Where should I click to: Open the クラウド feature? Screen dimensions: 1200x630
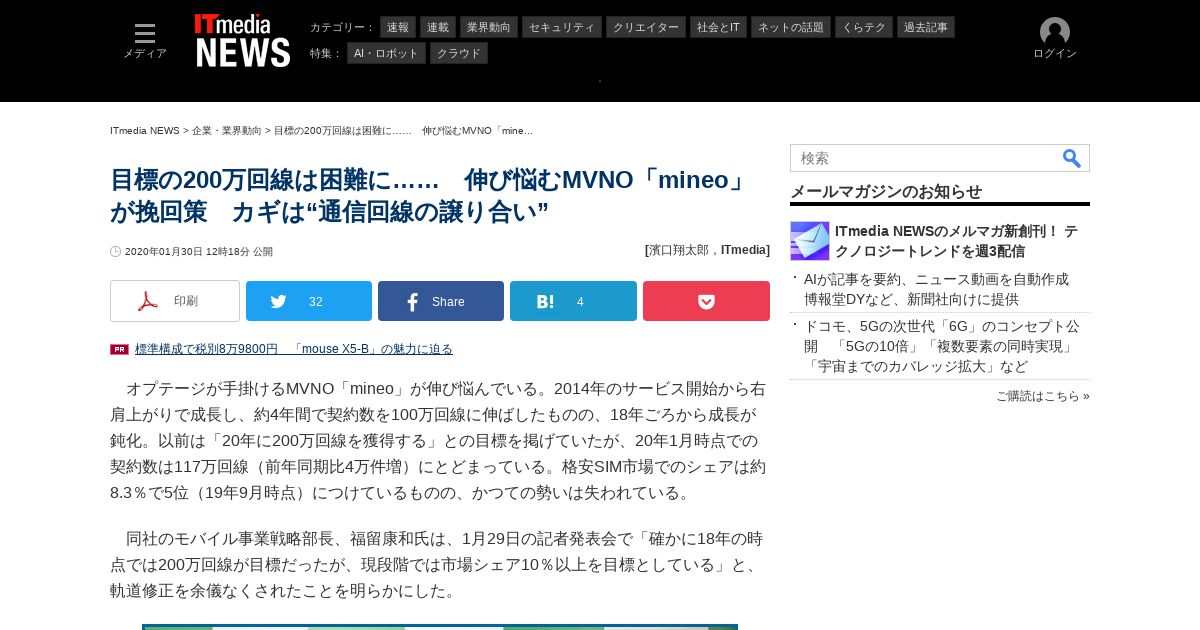click(x=459, y=53)
